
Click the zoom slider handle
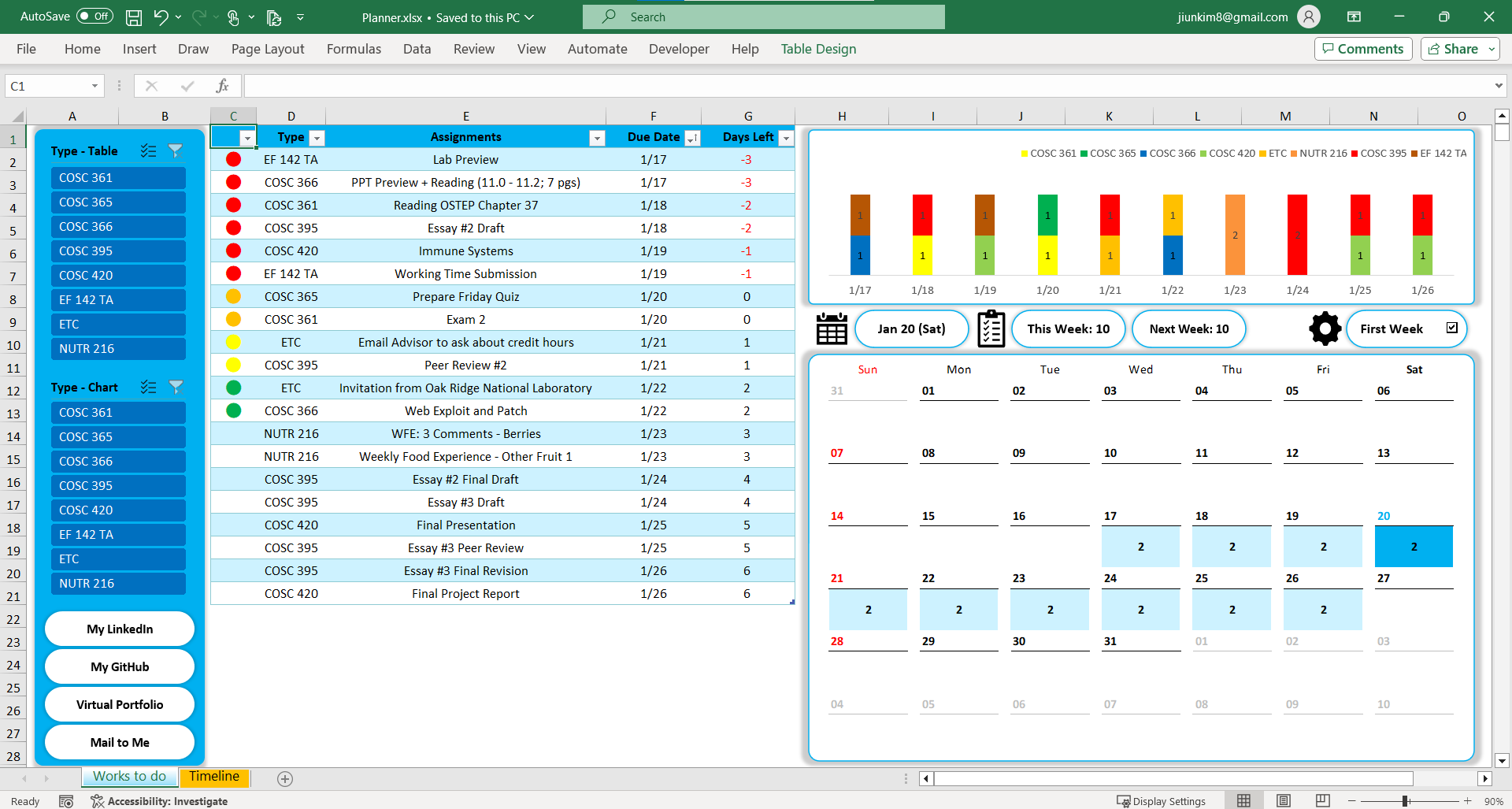tap(1405, 800)
